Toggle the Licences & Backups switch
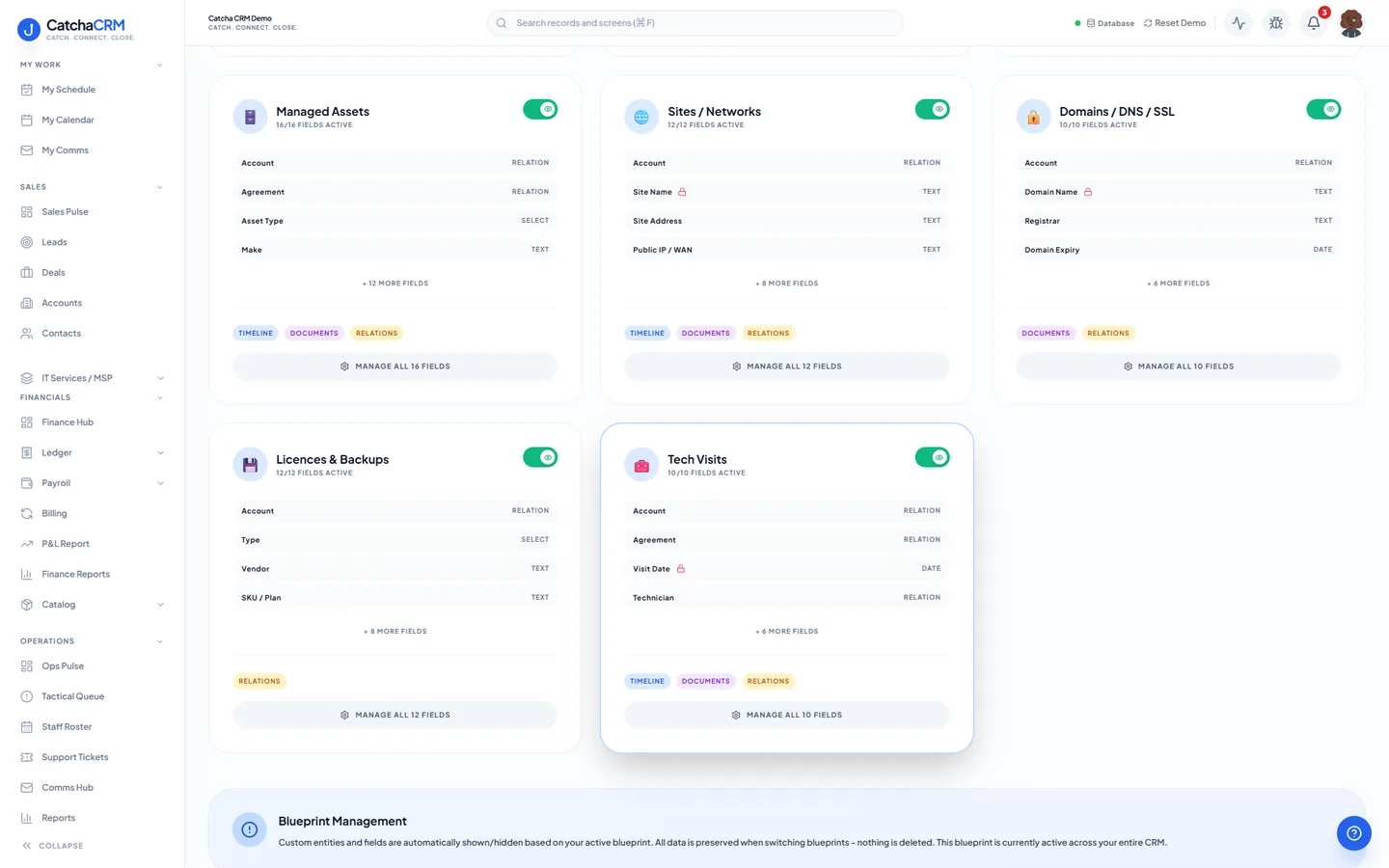 540,457
